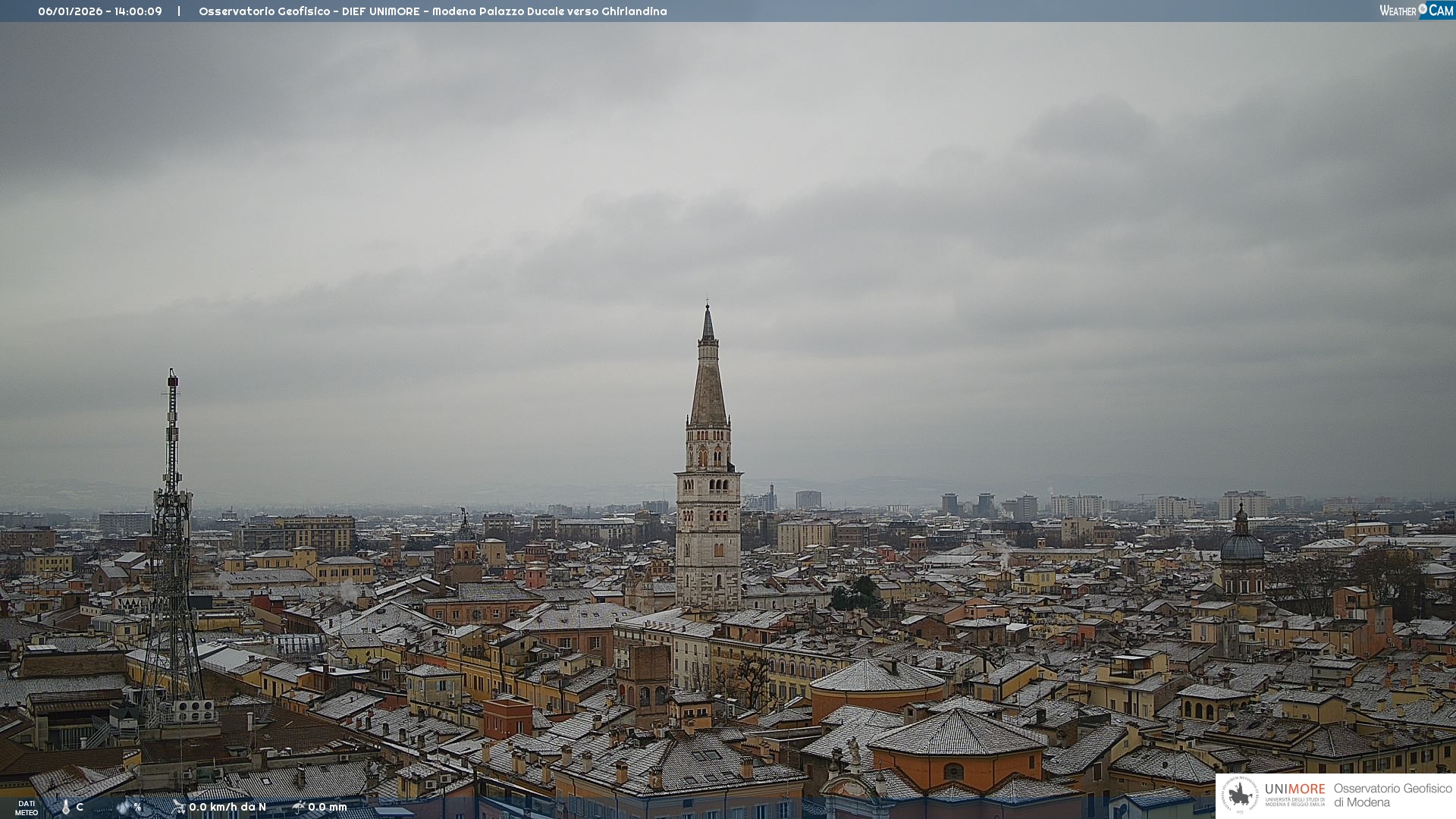Click the WeatherCam logo
The width and height of the screenshot is (1456, 819).
pos(1416,11)
